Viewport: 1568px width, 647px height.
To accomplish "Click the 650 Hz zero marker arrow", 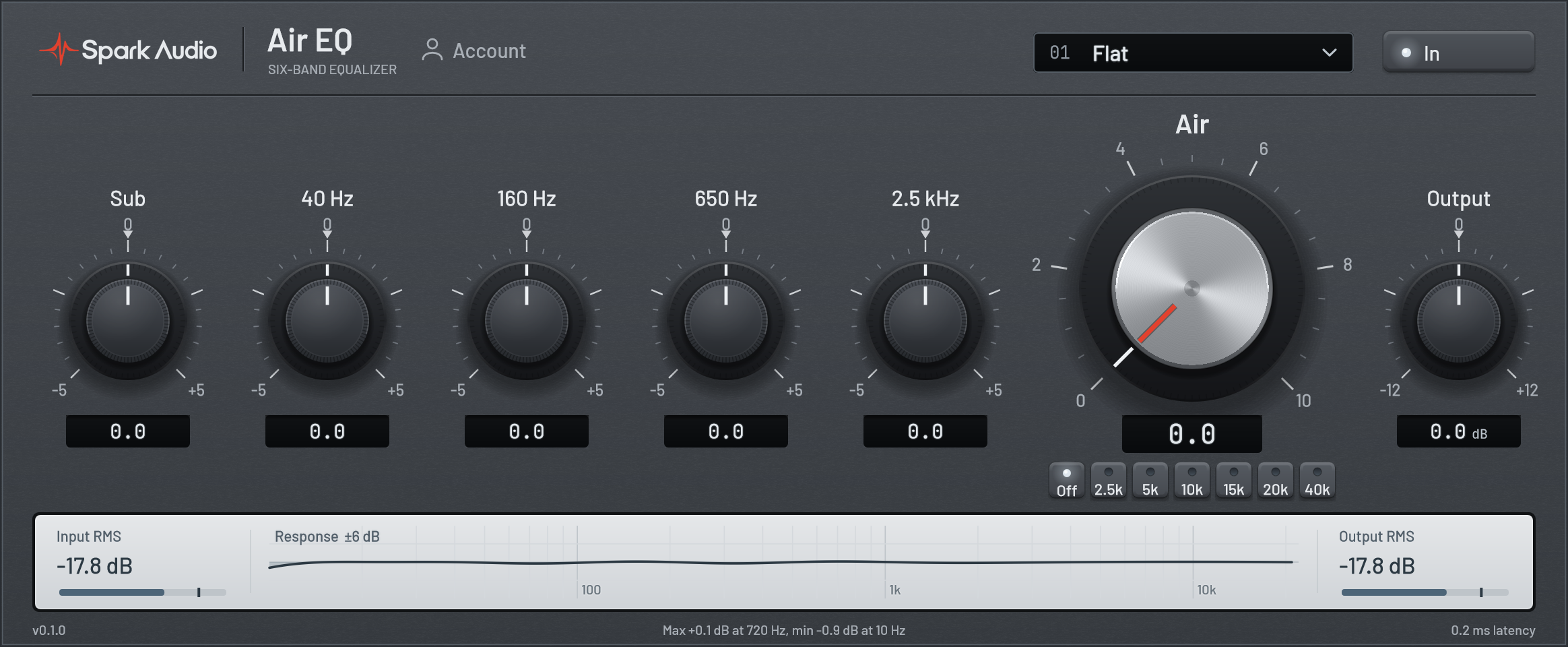I will [x=726, y=234].
